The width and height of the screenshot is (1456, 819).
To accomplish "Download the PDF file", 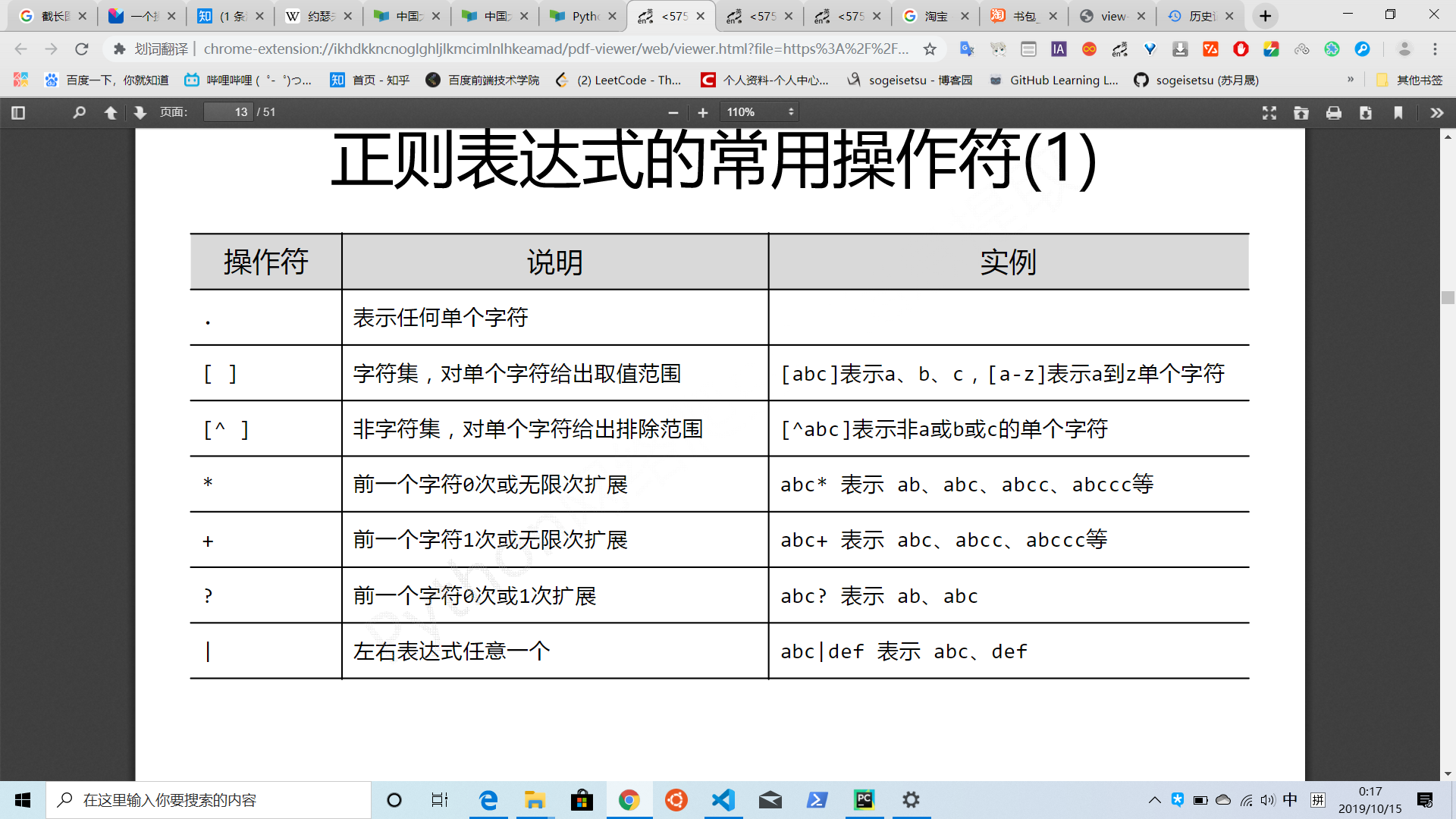I will (1366, 112).
